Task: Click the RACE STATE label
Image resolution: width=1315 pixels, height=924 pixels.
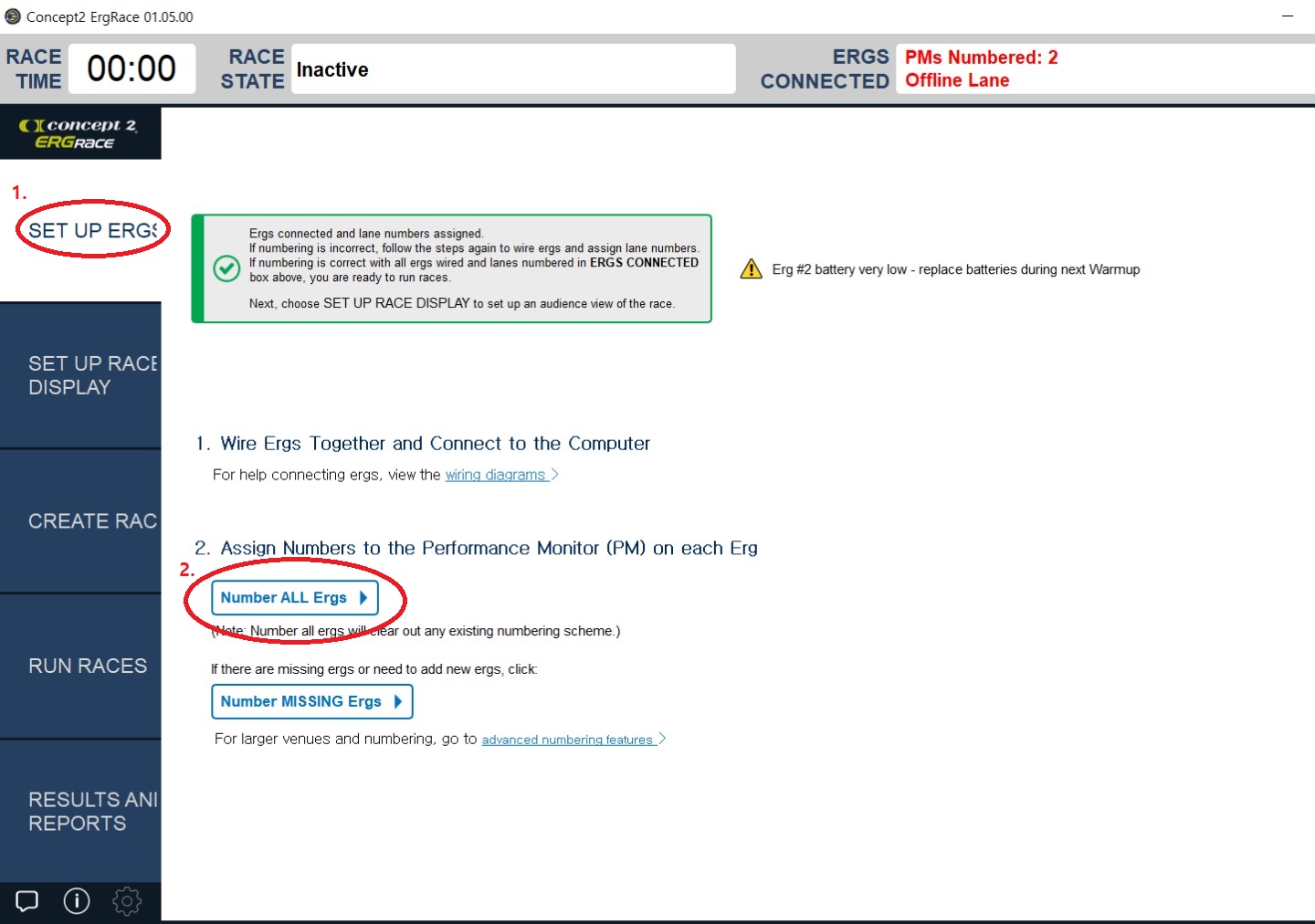Action: click(253, 69)
